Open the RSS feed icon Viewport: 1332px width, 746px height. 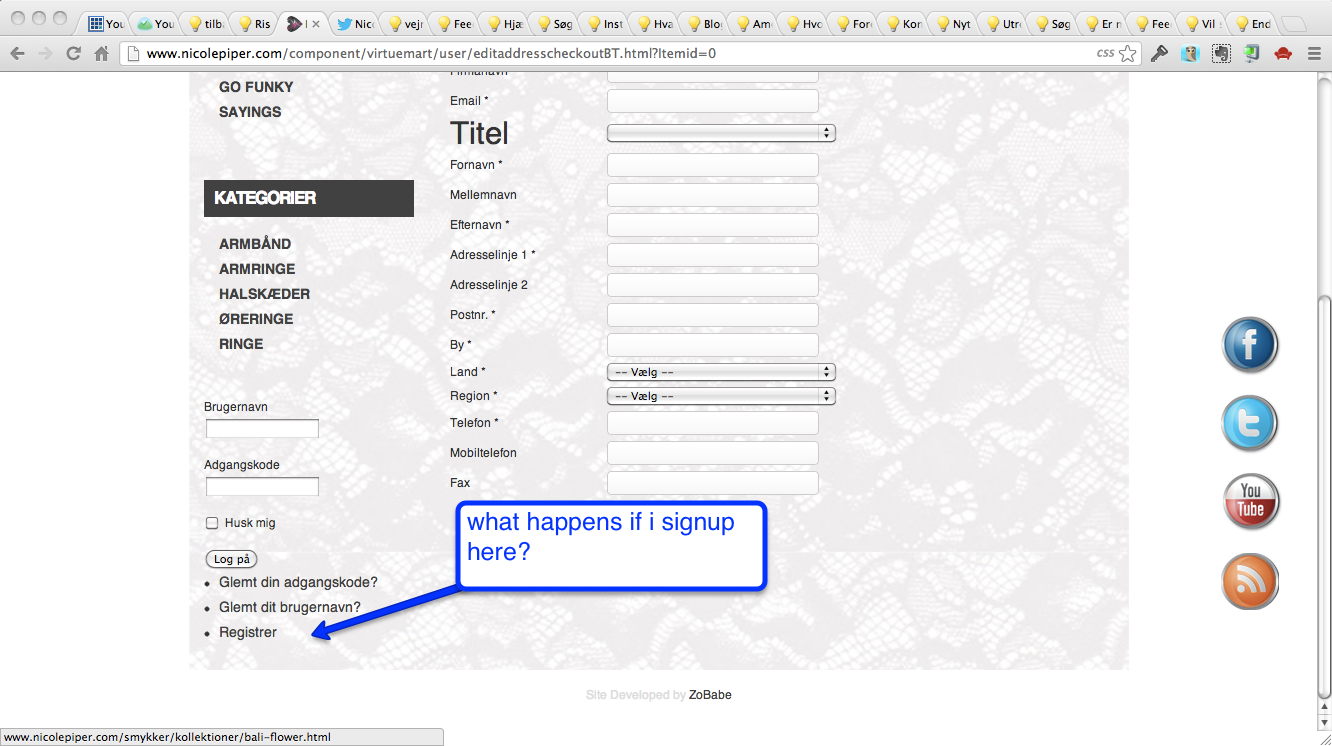pyautogui.click(x=1250, y=581)
